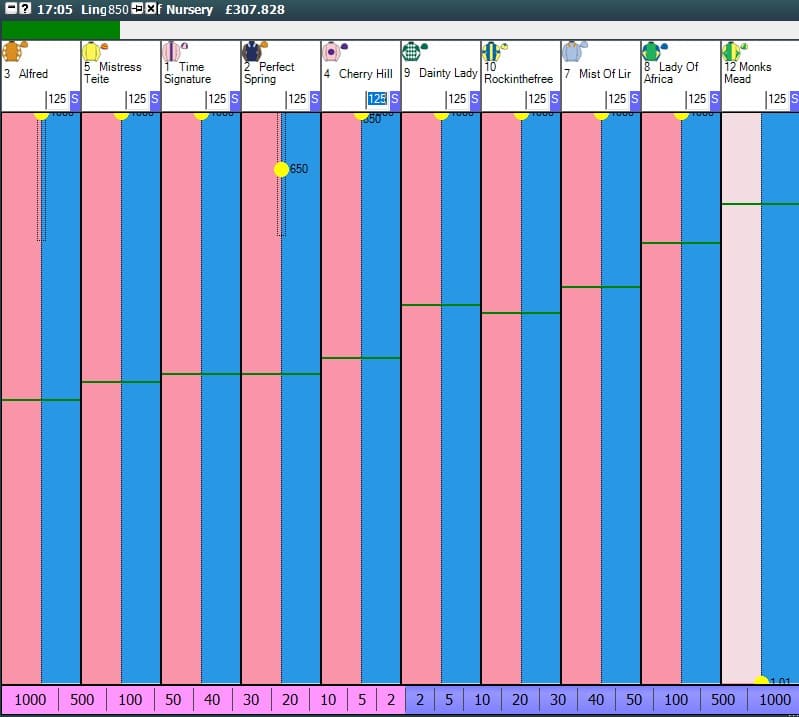Choose the blue 30 stake button
799x717 pixels.
tap(558, 700)
